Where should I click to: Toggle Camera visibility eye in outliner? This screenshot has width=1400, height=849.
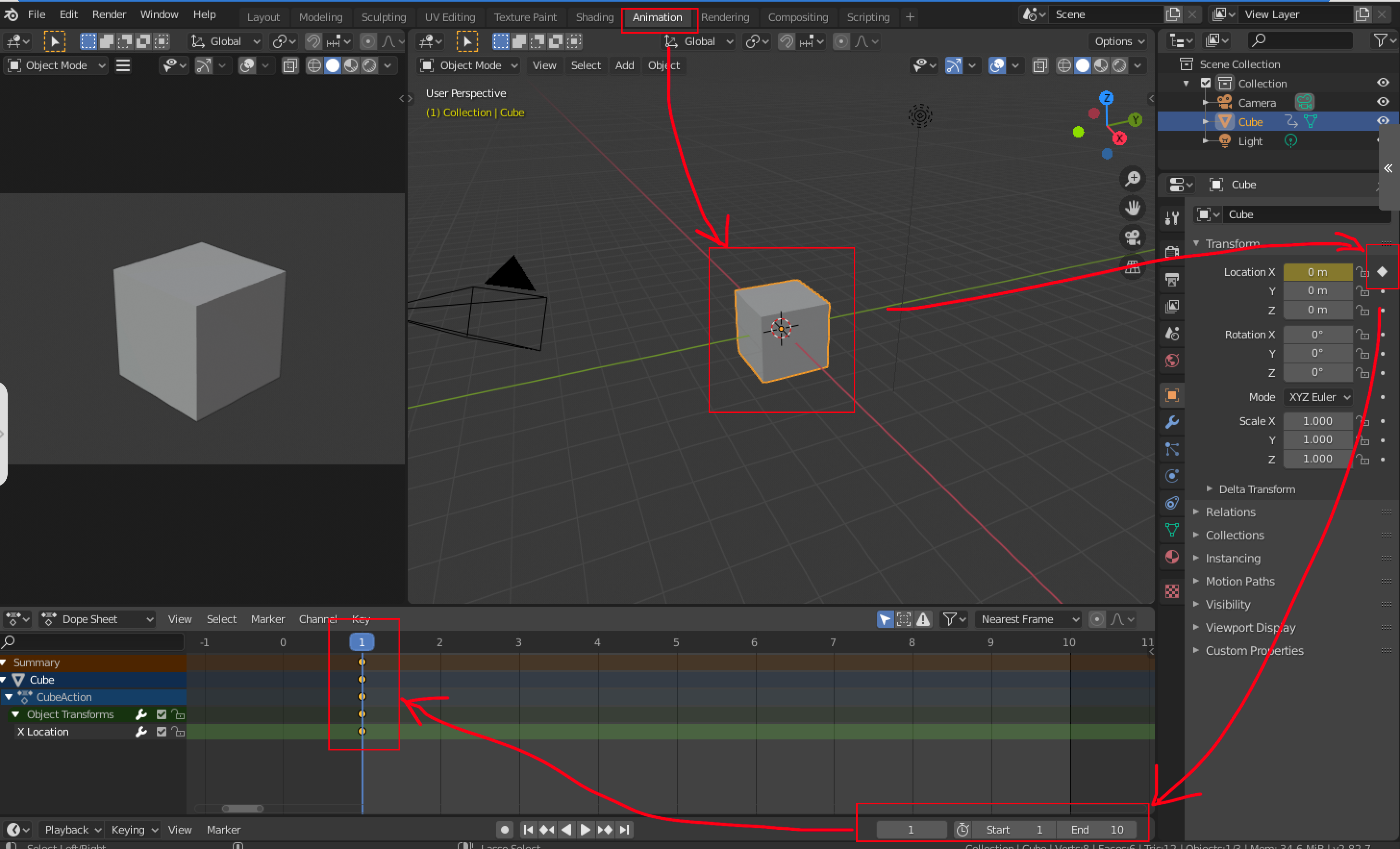coord(1382,102)
